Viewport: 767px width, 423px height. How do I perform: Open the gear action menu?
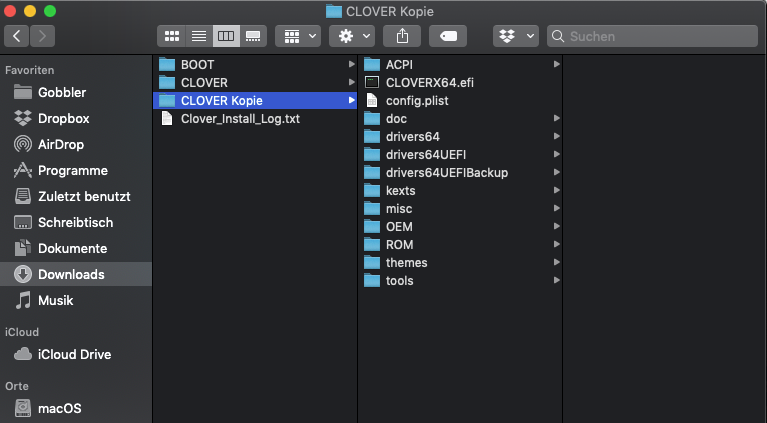pyautogui.click(x=352, y=36)
